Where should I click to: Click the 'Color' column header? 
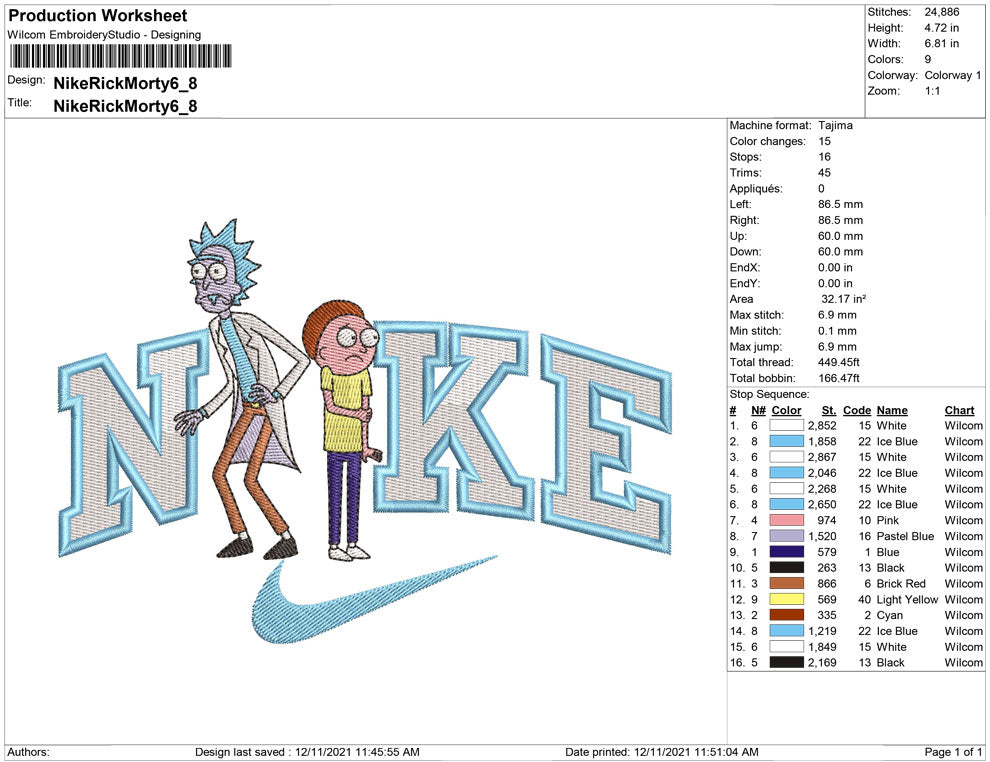(787, 410)
